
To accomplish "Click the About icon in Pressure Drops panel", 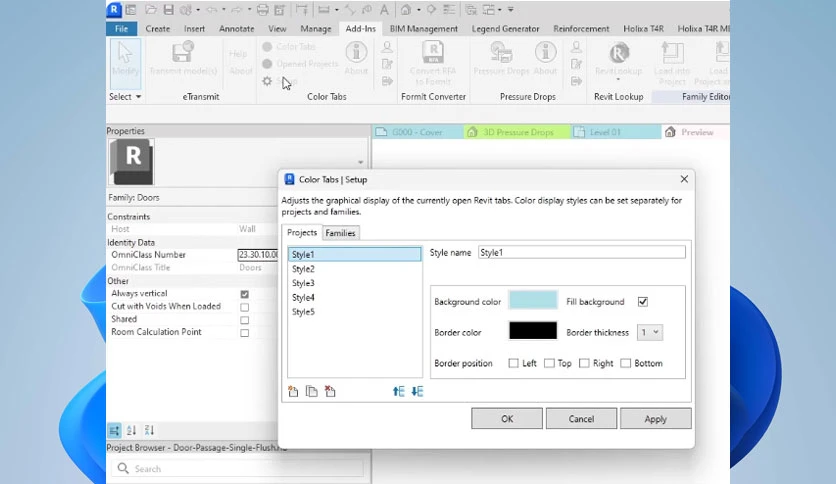I will point(545,52).
